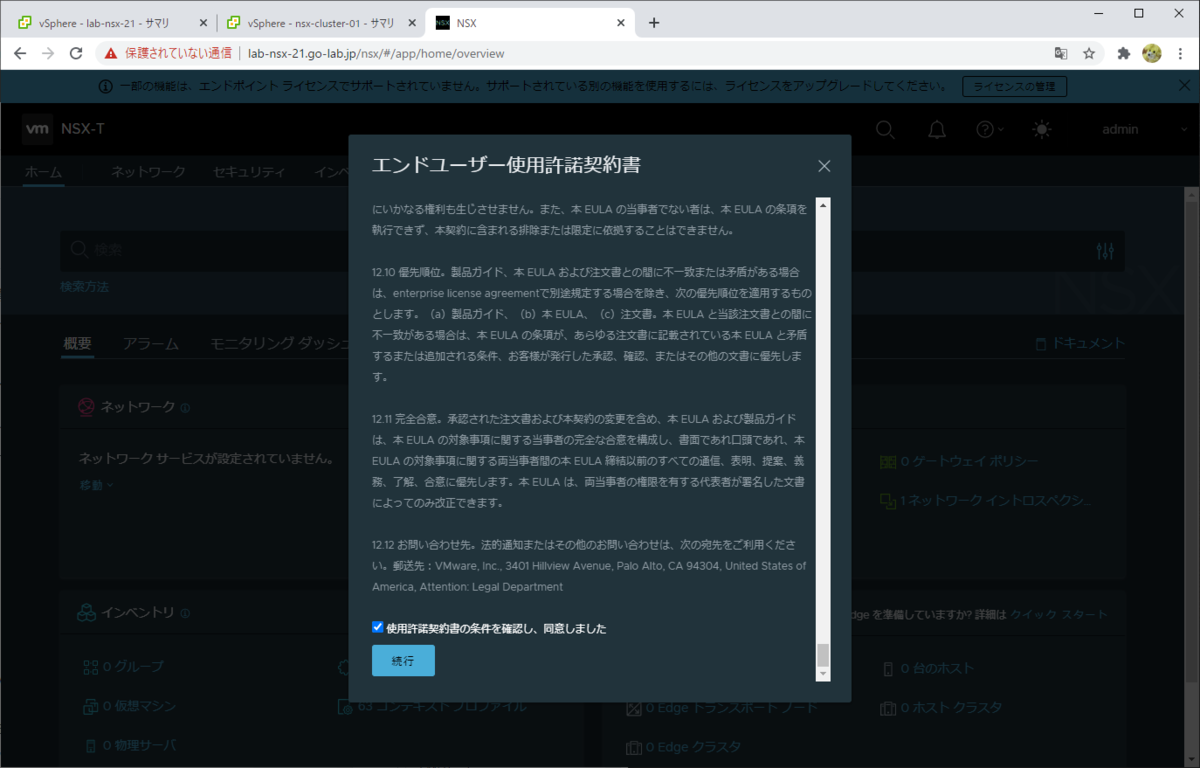Click the ライセンスの管理 button in the banner

pyautogui.click(x=1014, y=86)
